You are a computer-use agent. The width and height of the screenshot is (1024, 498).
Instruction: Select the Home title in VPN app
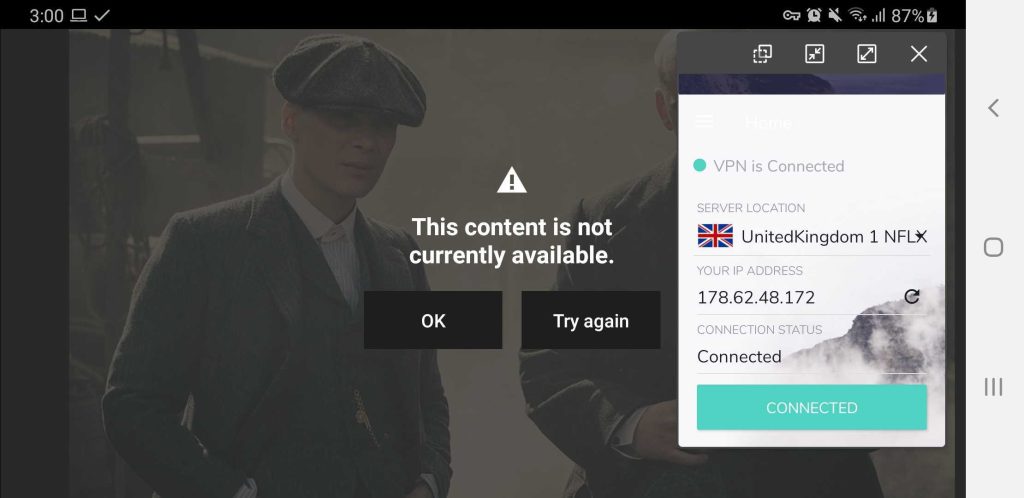click(x=768, y=122)
